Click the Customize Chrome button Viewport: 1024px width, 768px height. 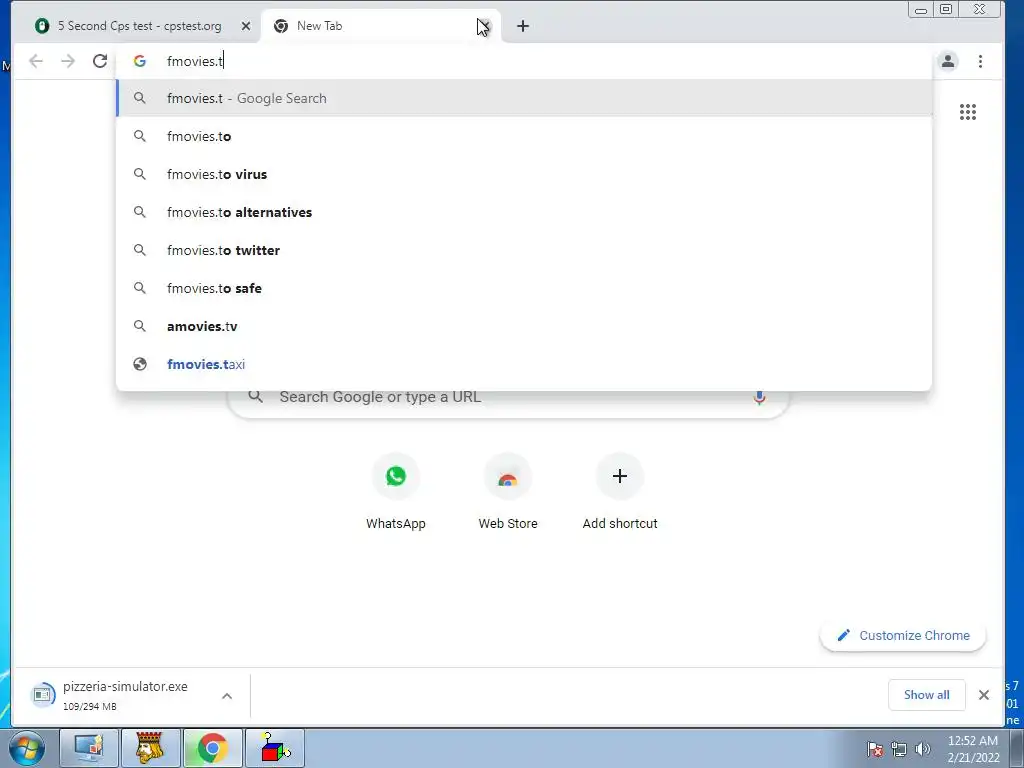pos(903,635)
